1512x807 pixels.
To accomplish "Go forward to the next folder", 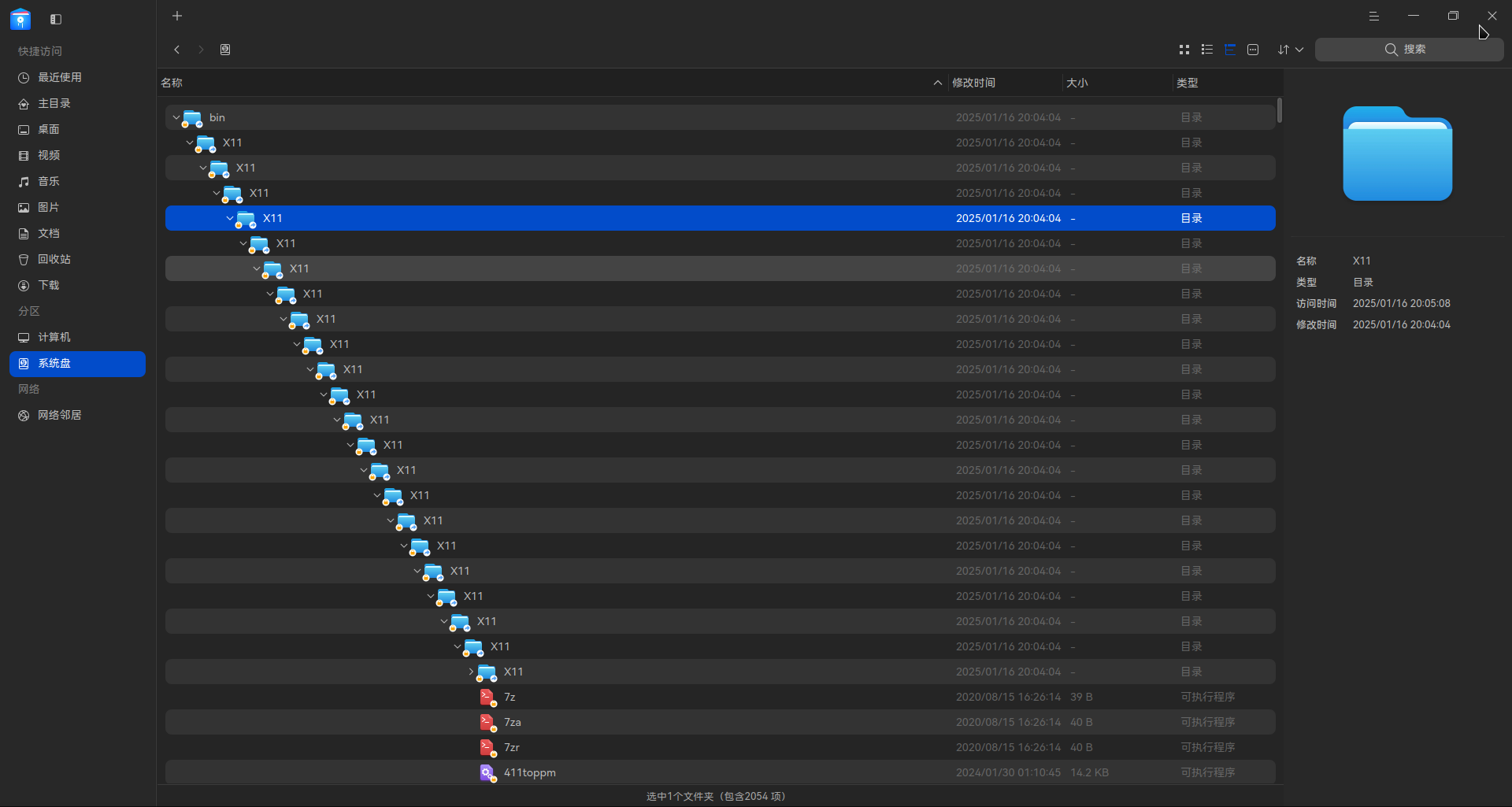I will point(201,50).
